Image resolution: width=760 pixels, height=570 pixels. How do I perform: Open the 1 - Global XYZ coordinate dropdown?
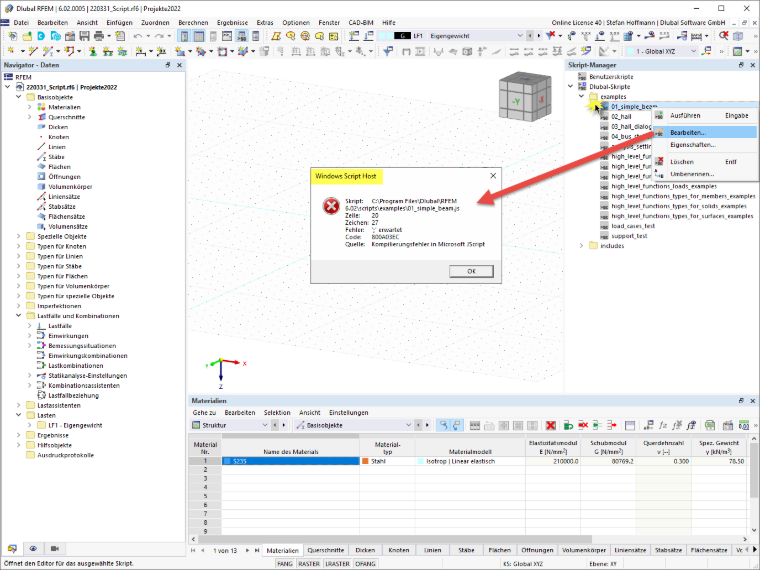694,51
